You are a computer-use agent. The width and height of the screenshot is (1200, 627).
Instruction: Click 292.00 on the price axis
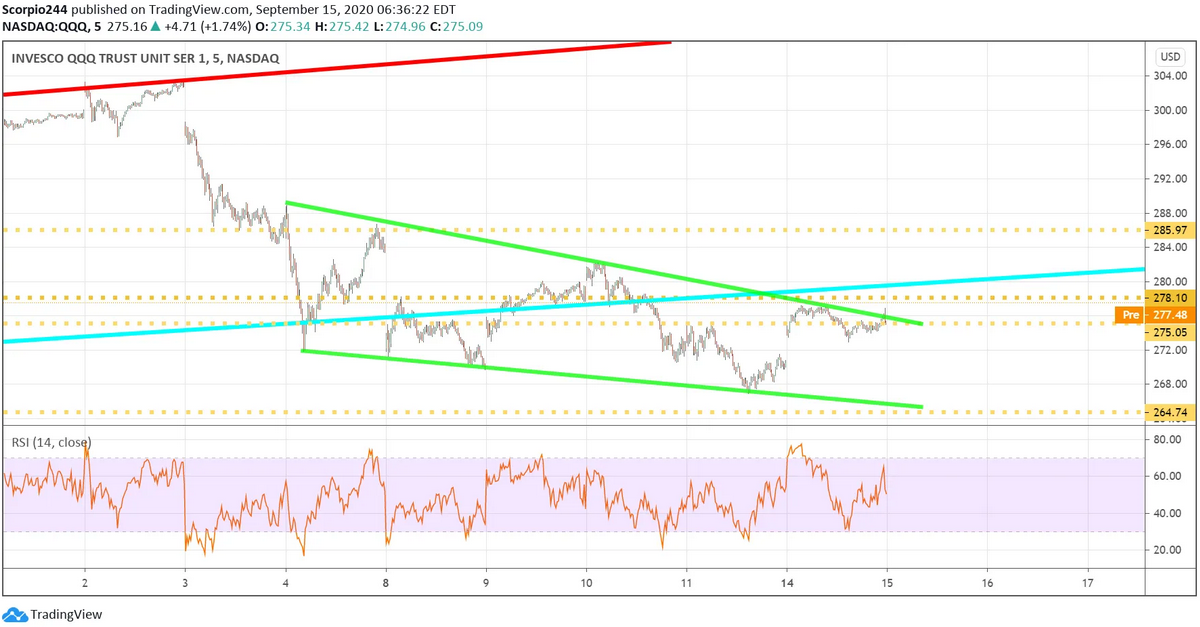(x=1168, y=179)
